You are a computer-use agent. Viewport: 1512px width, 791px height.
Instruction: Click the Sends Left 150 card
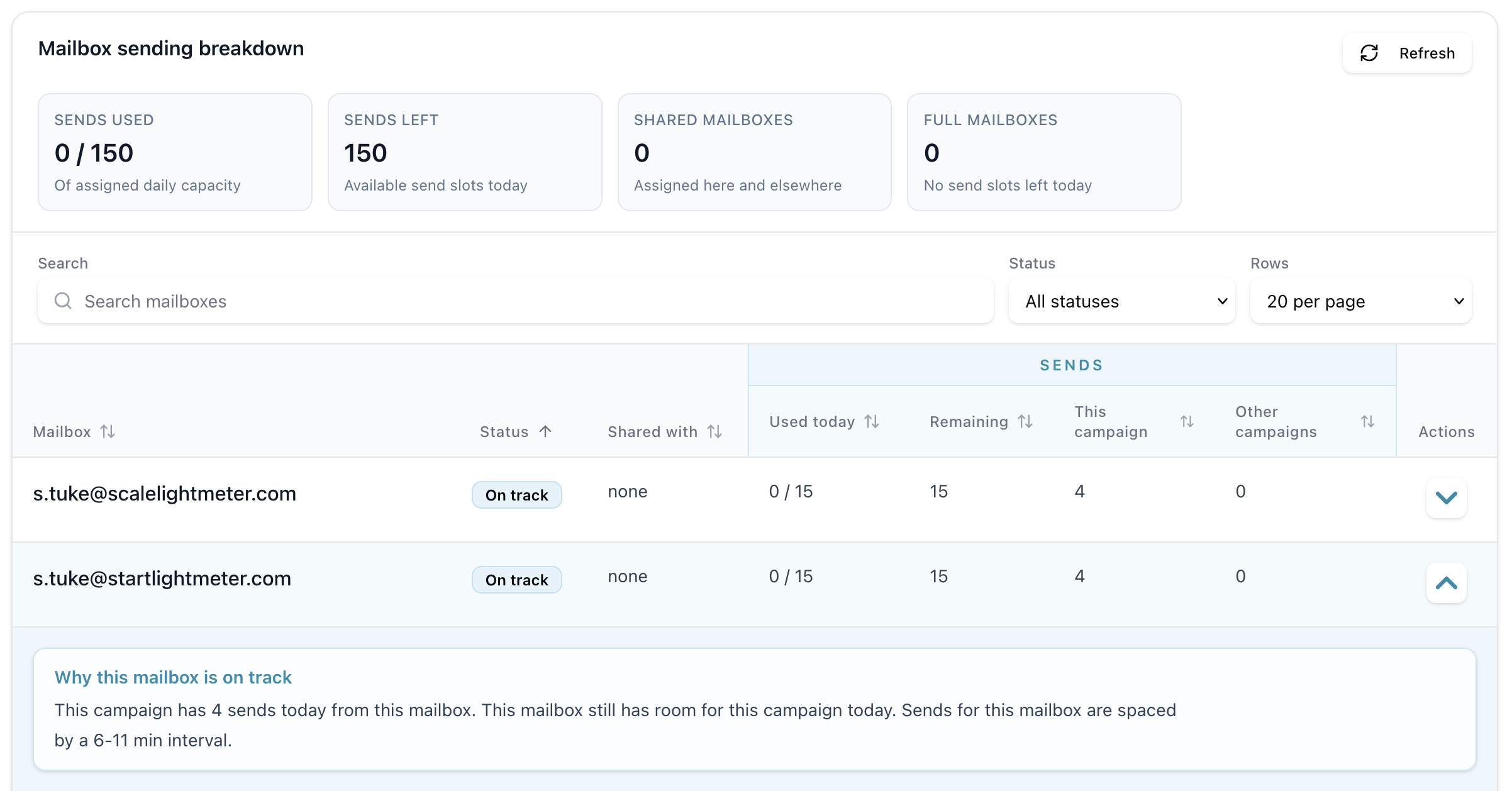tap(465, 152)
